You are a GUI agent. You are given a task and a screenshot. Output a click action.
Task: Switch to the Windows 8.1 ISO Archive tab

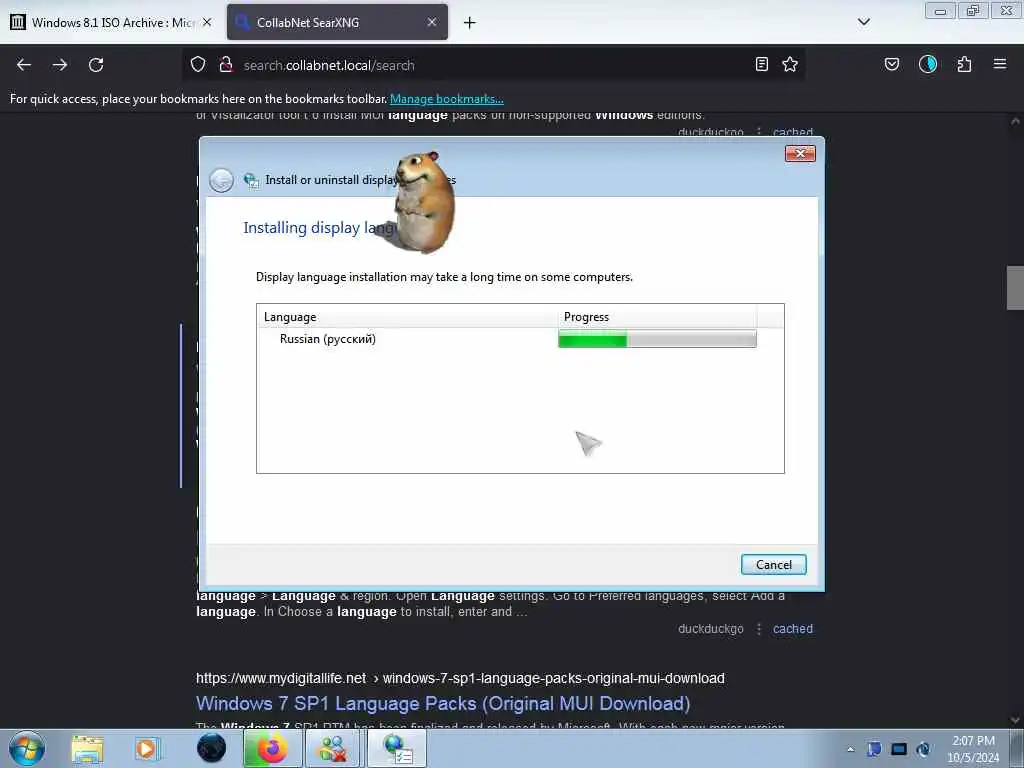coord(112,23)
